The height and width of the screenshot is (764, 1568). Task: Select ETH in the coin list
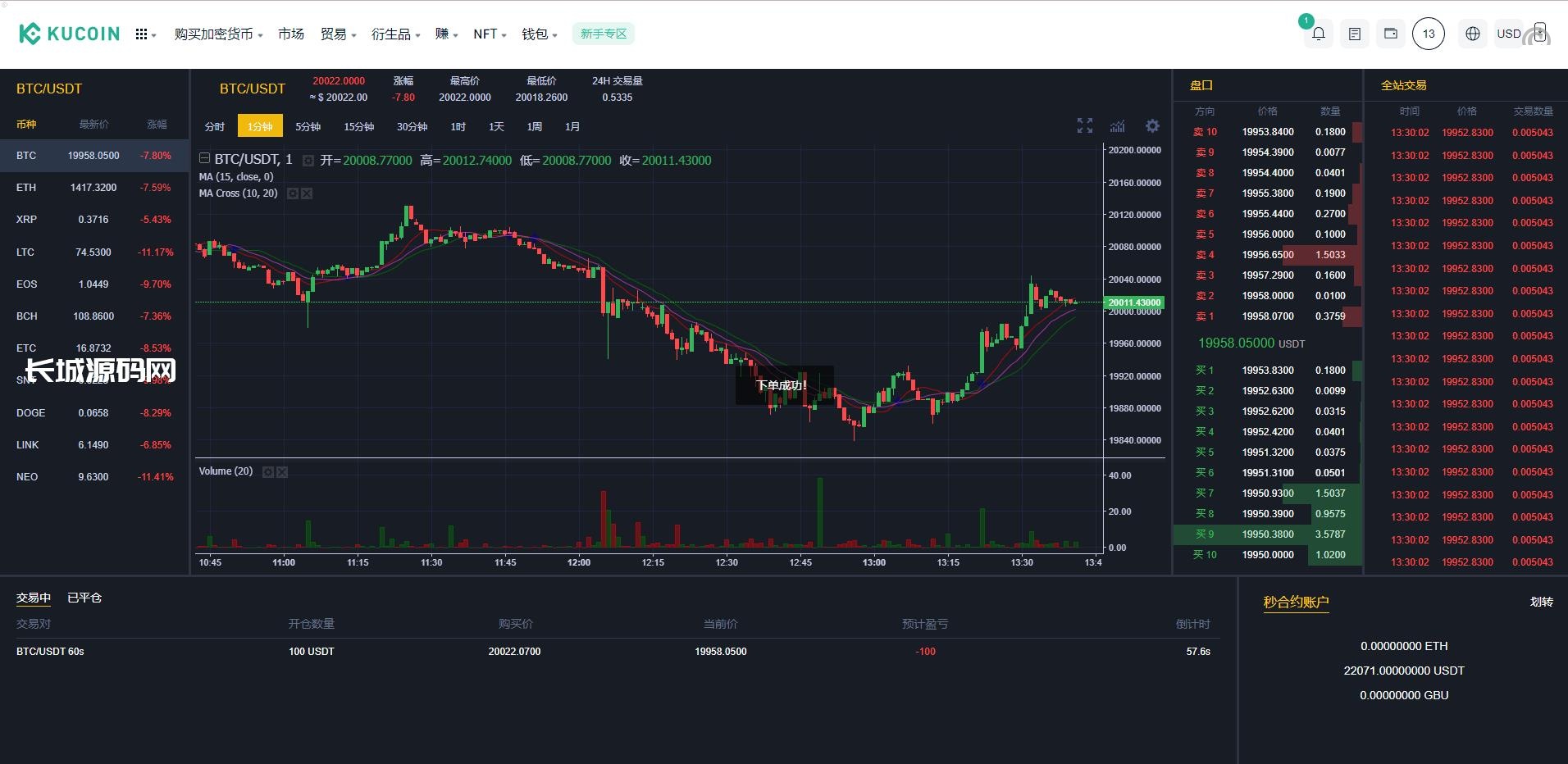[x=26, y=188]
